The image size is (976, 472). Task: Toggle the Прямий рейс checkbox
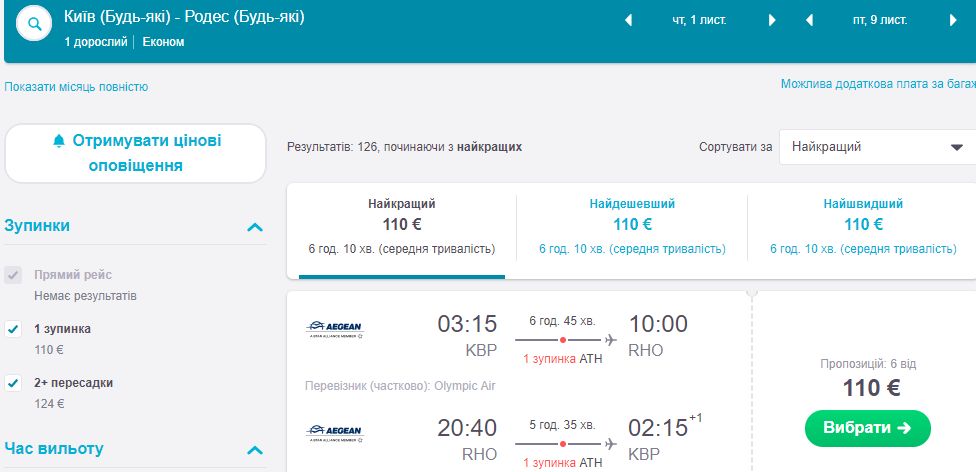click(x=13, y=275)
